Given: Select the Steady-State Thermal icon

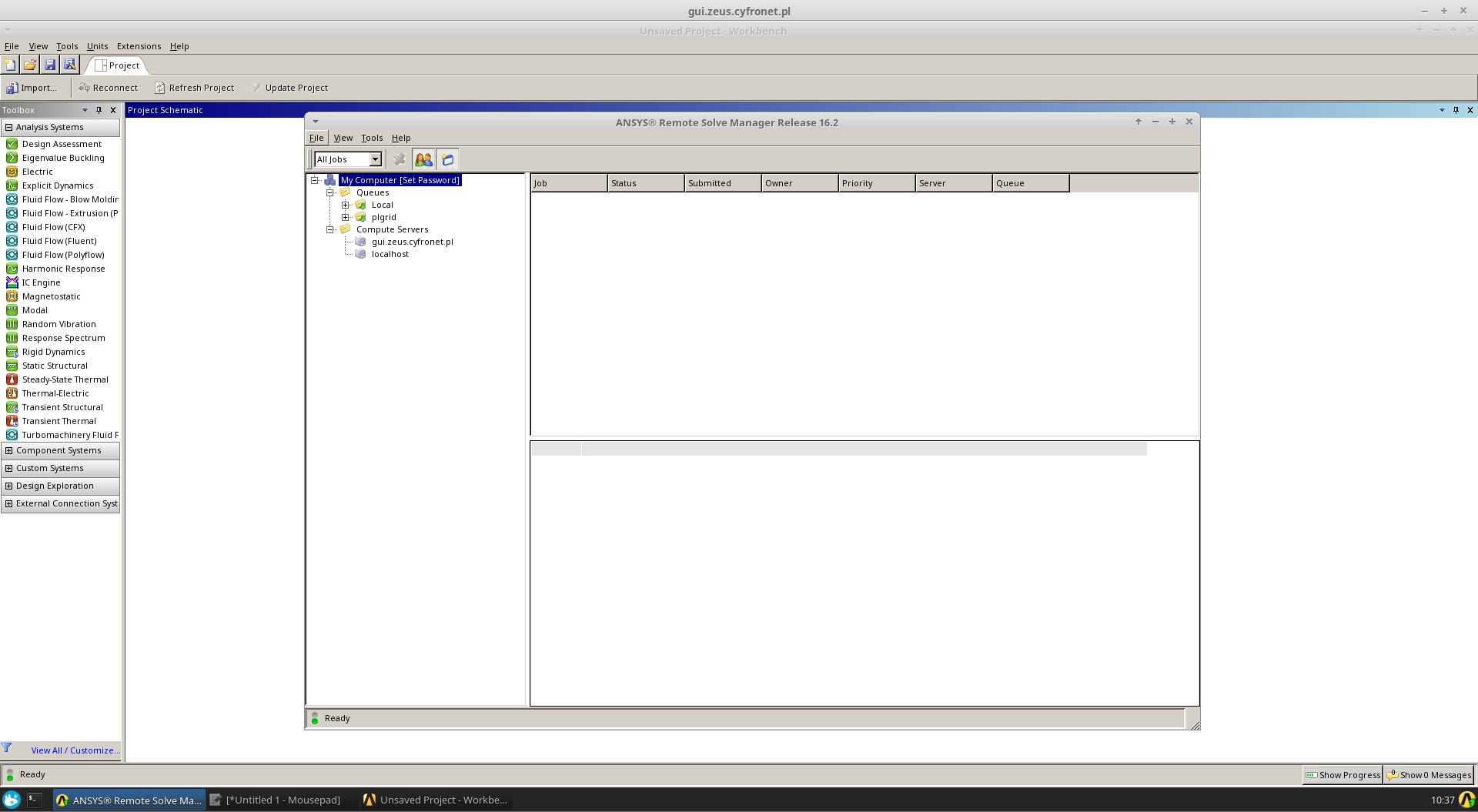Looking at the screenshot, I should pos(12,379).
